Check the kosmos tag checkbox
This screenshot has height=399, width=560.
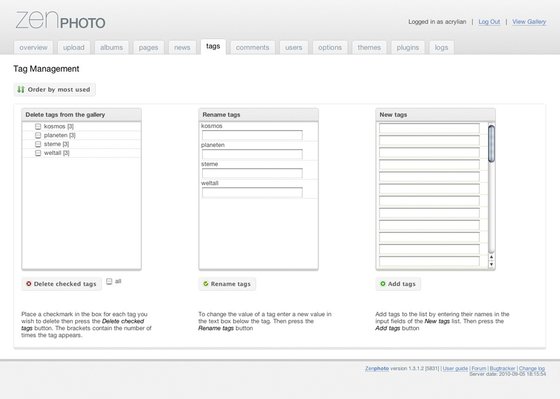click(38, 126)
